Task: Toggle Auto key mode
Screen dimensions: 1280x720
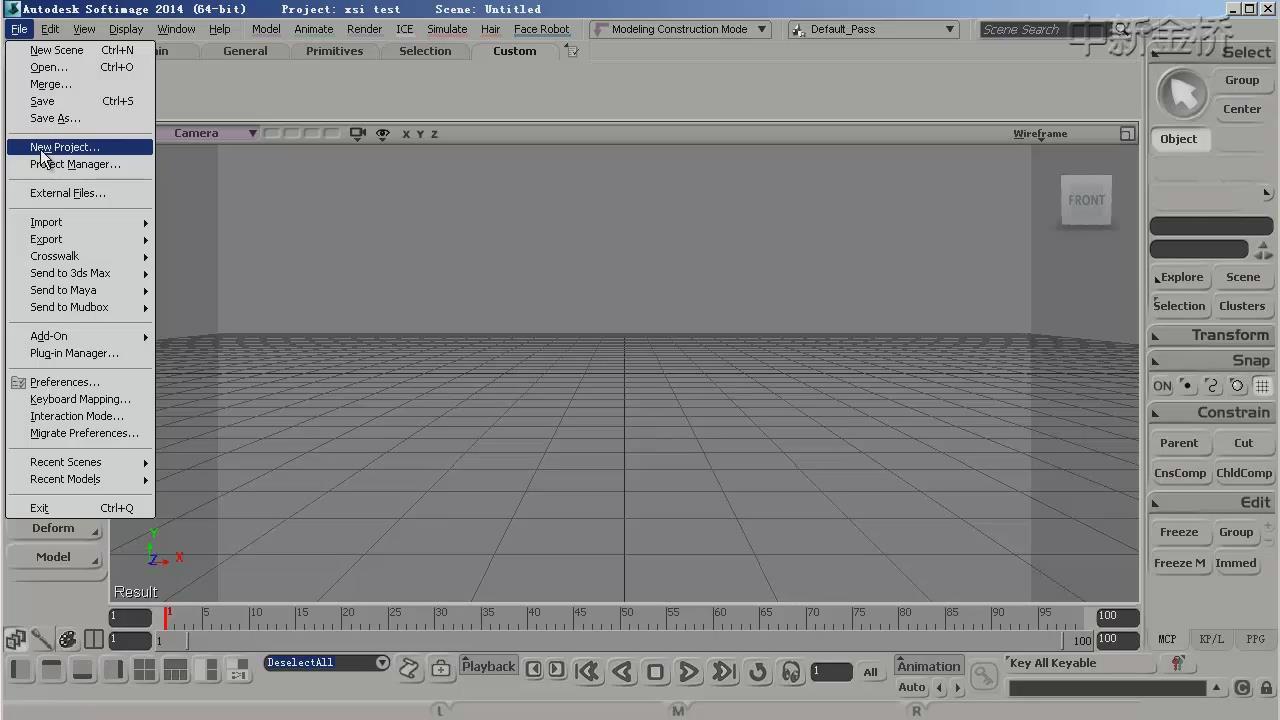Action: click(912, 687)
